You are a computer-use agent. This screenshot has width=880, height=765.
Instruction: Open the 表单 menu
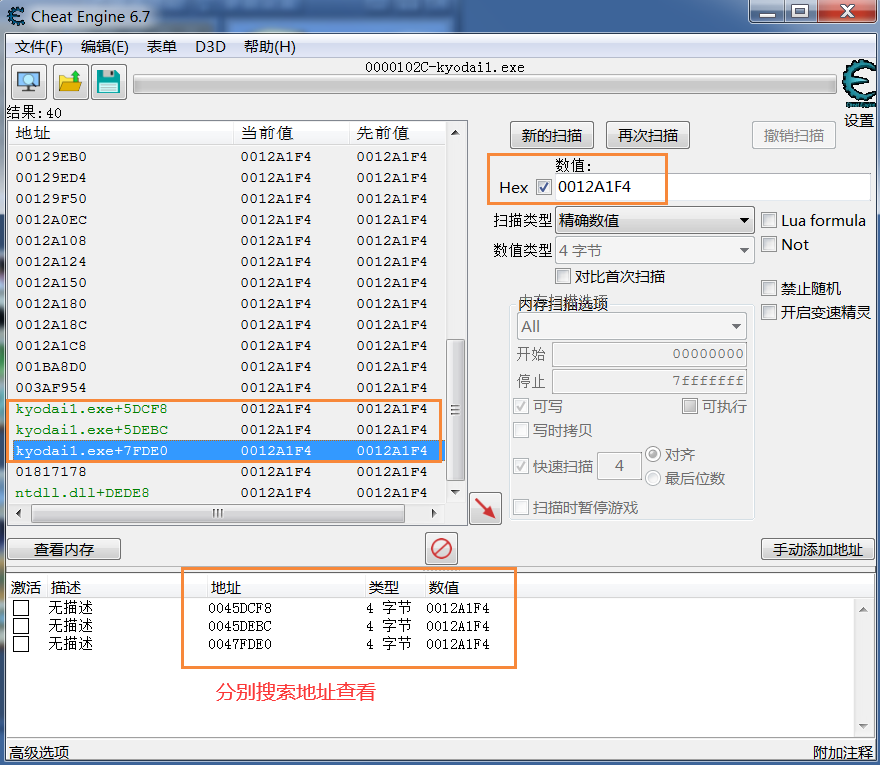tap(162, 47)
